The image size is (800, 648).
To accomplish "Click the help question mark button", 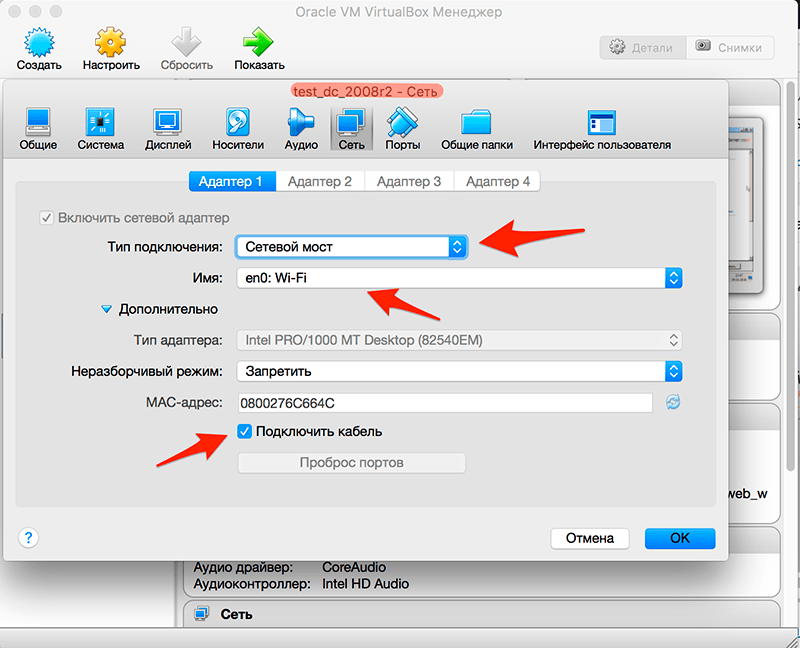I will click(x=29, y=537).
